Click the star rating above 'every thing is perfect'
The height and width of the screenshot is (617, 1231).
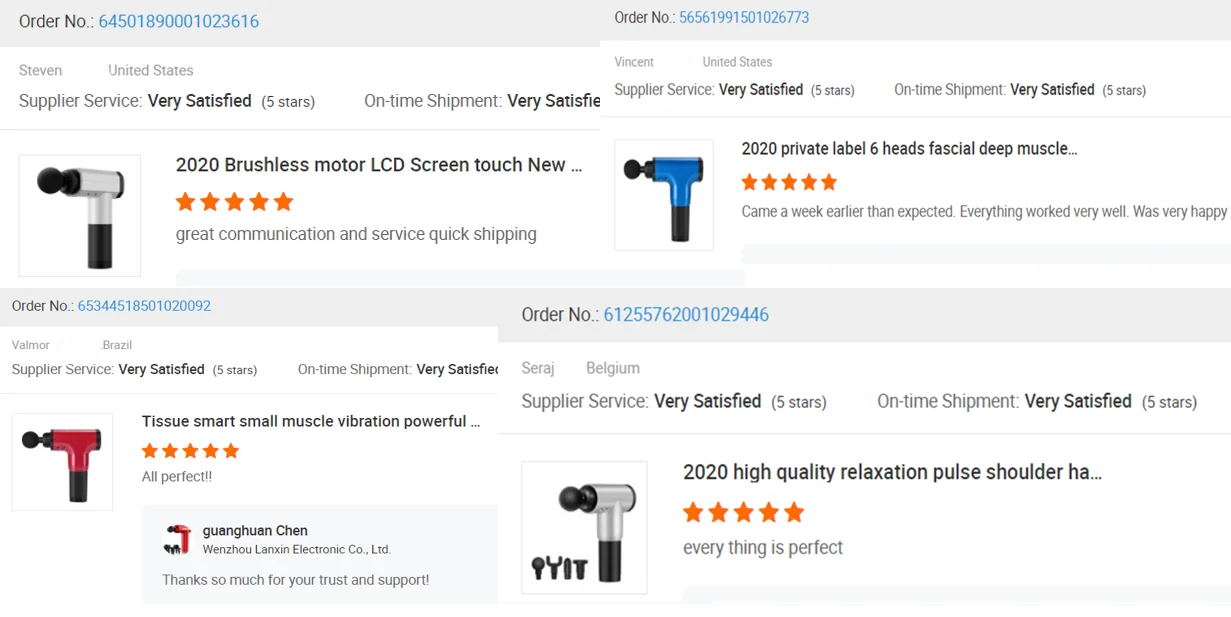coord(743,513)
